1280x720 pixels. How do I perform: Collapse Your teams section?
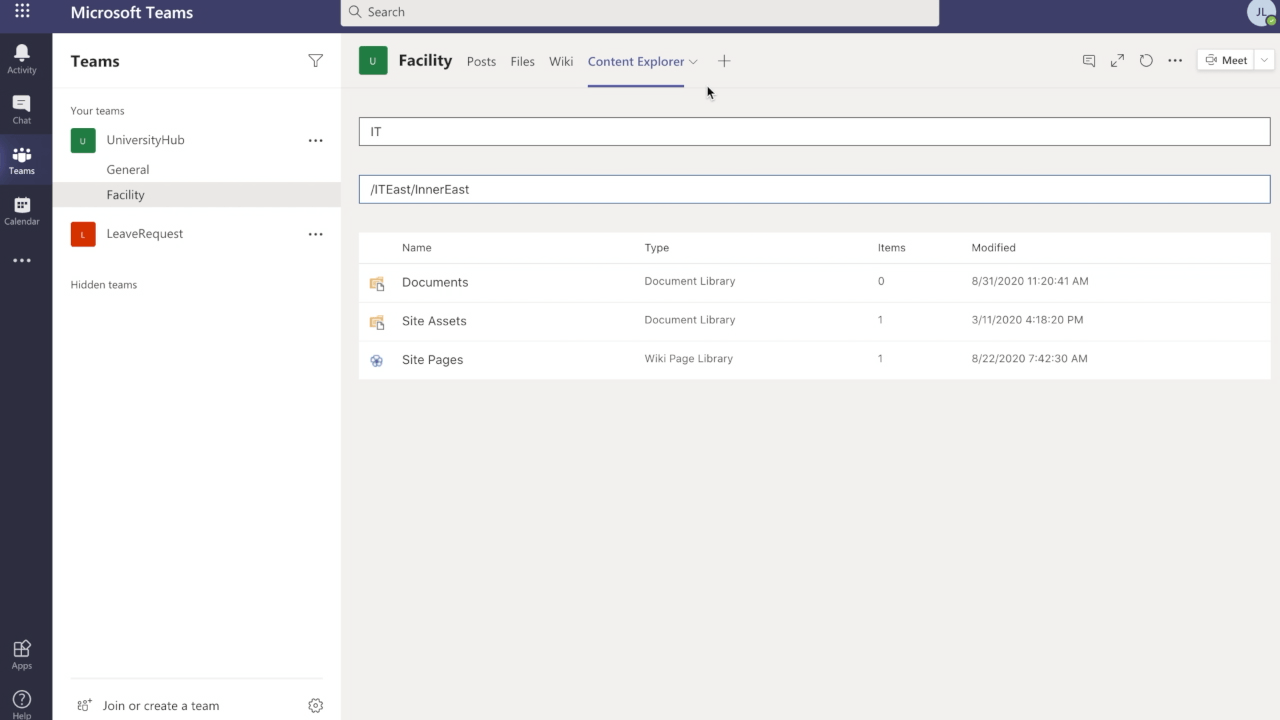tap(97, 111)
